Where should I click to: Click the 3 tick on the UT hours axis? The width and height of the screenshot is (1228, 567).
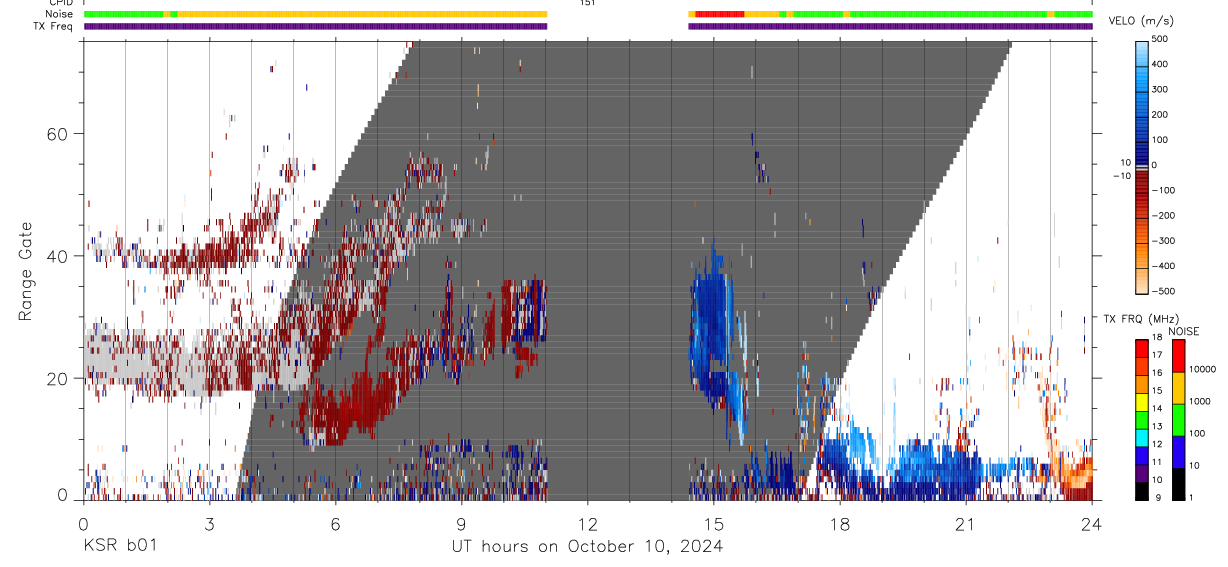209,523
